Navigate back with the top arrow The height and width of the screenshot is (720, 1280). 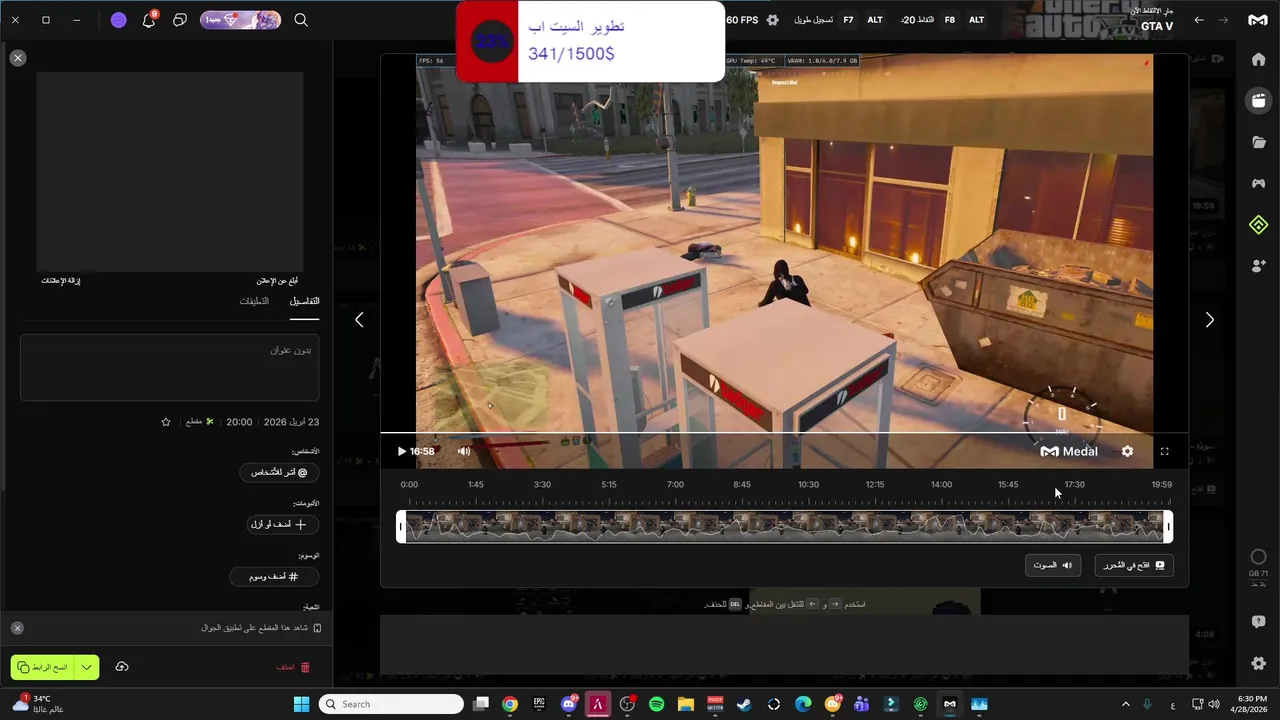click(1199, 20)
